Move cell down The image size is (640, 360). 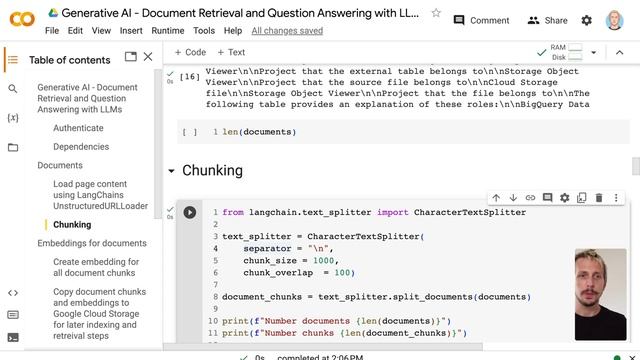(513, 198)
